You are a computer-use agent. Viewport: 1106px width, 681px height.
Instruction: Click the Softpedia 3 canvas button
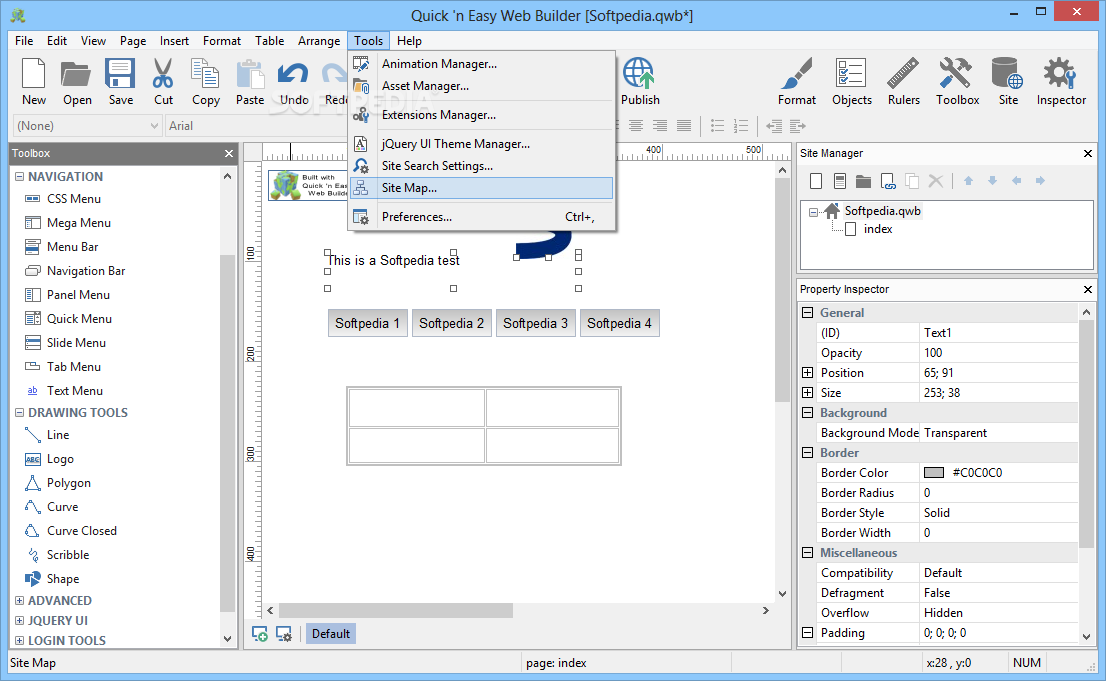tap(535, 323)
